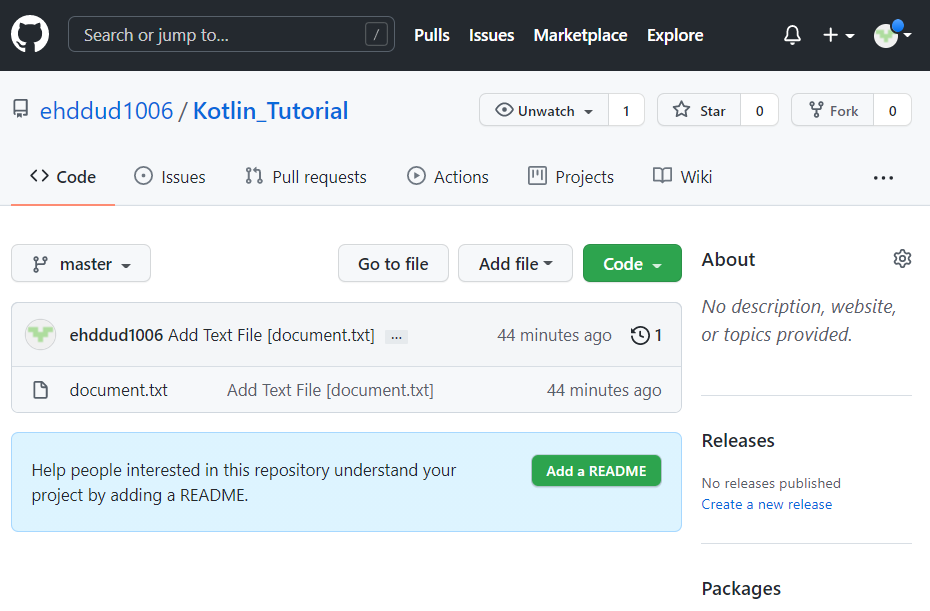Open the green Code dropdown
Viewport: 930px width, 611px height.
(x=632, y=263)
